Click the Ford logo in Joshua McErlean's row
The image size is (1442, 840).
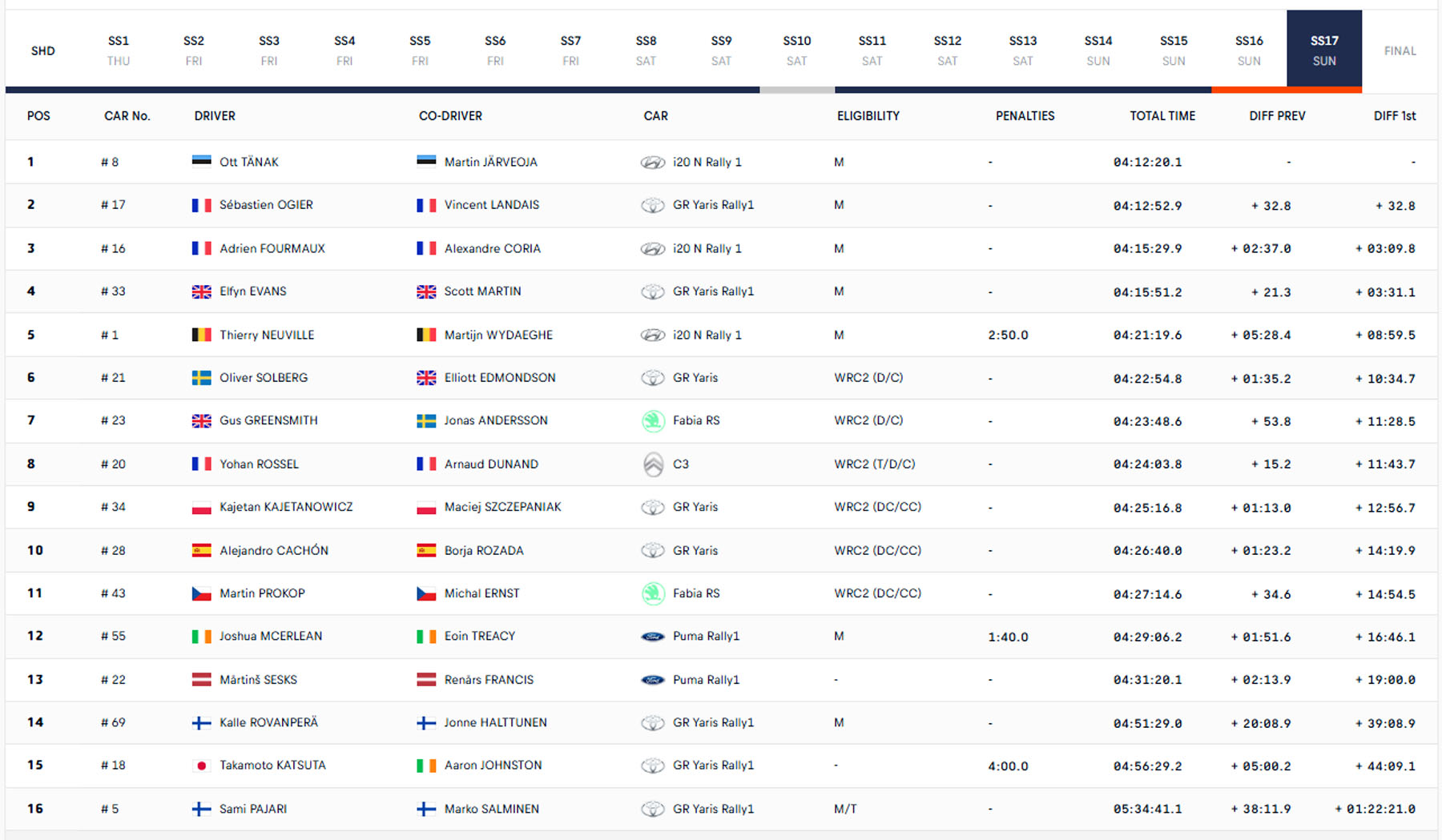(653, 637)
